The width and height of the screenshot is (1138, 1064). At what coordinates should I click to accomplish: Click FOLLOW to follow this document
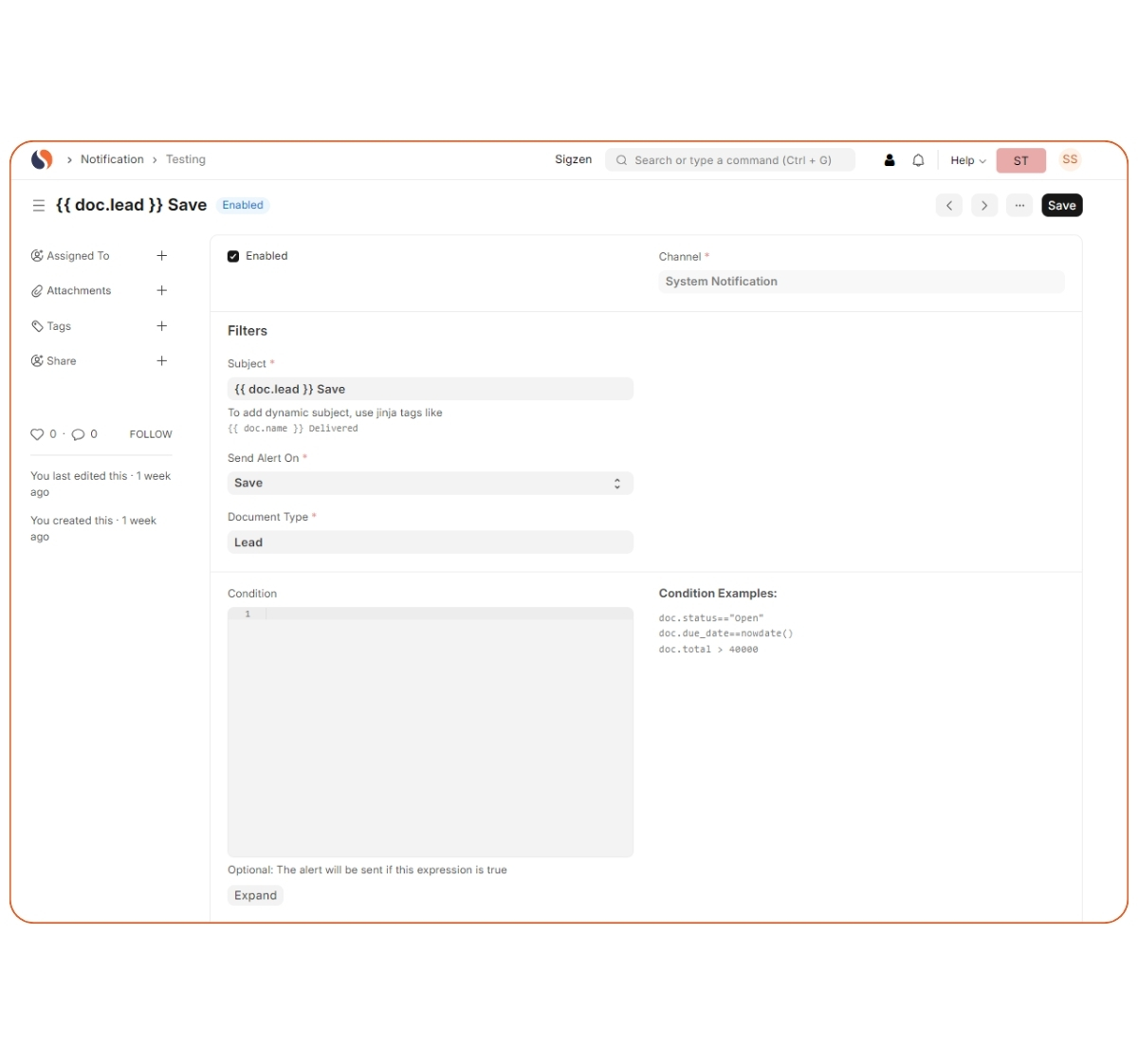coord(151,434)
